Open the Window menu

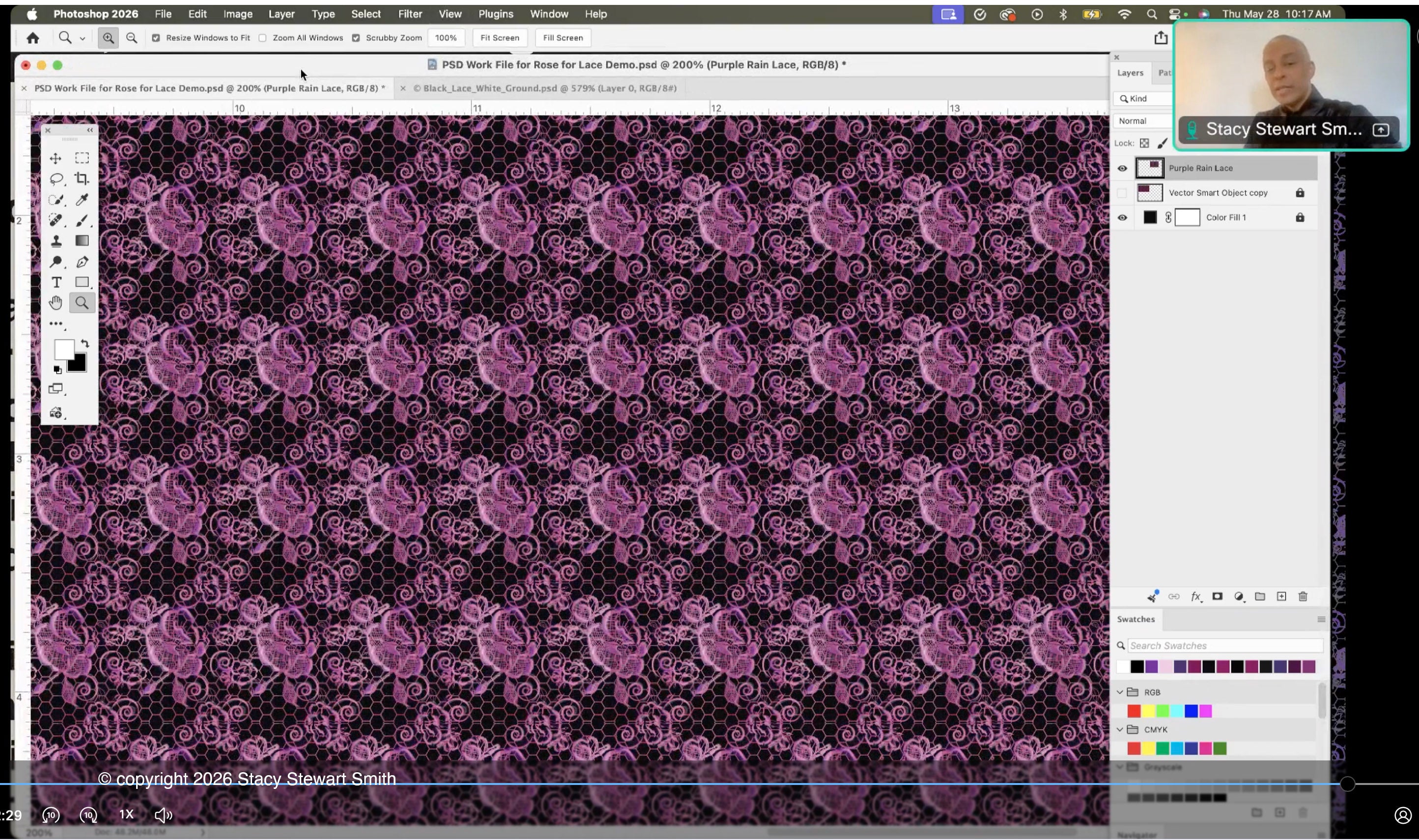tap(549, 14)
